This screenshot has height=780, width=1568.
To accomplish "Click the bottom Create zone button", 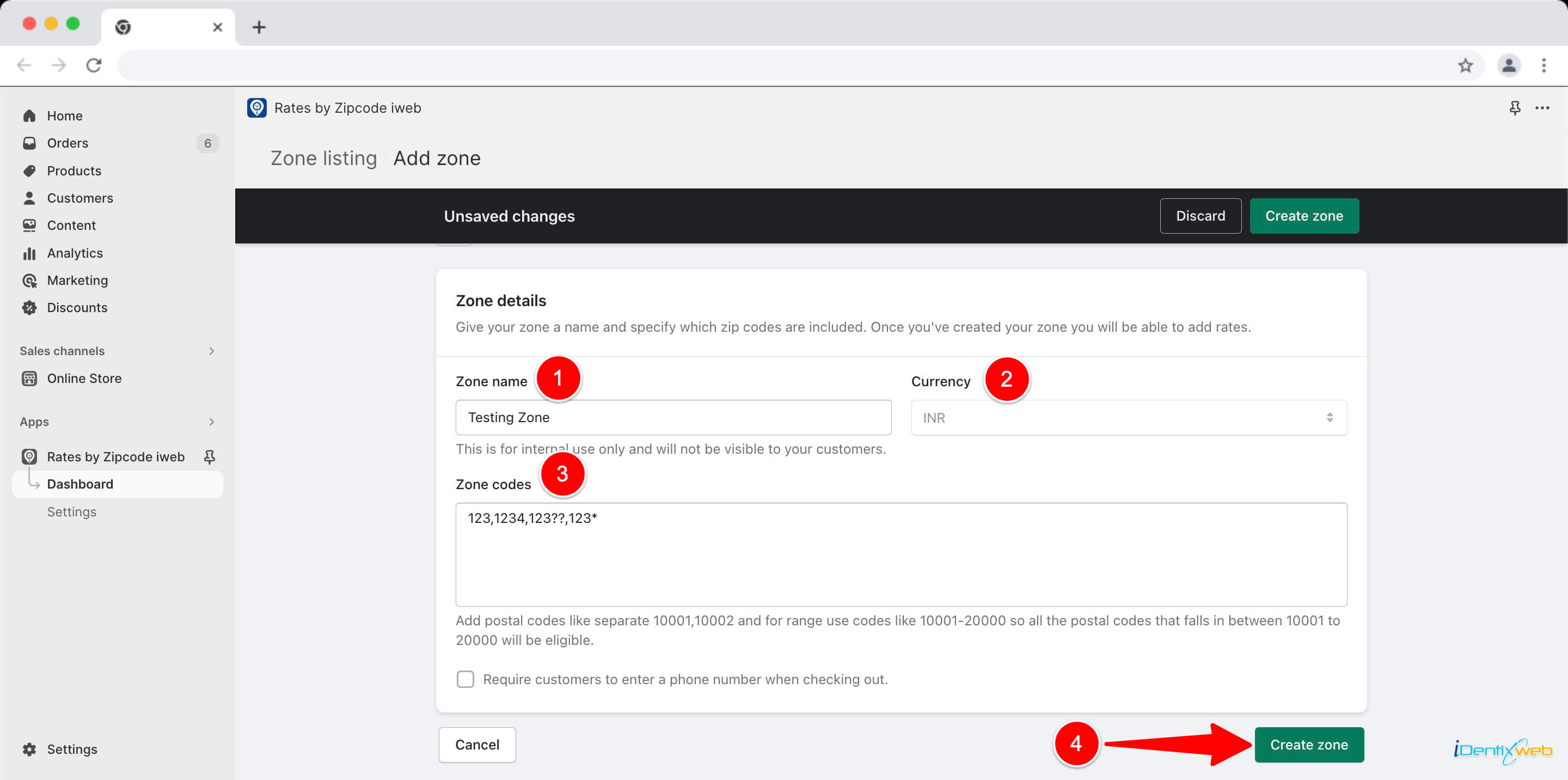I will (x=1309, y=745).
